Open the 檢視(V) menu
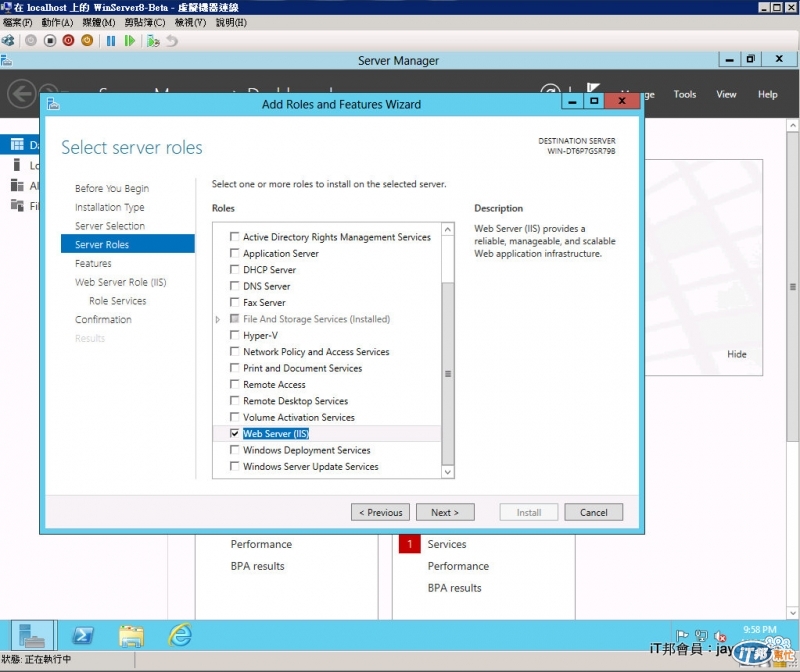This screenshot has height=672, width=800. [190, 22]
